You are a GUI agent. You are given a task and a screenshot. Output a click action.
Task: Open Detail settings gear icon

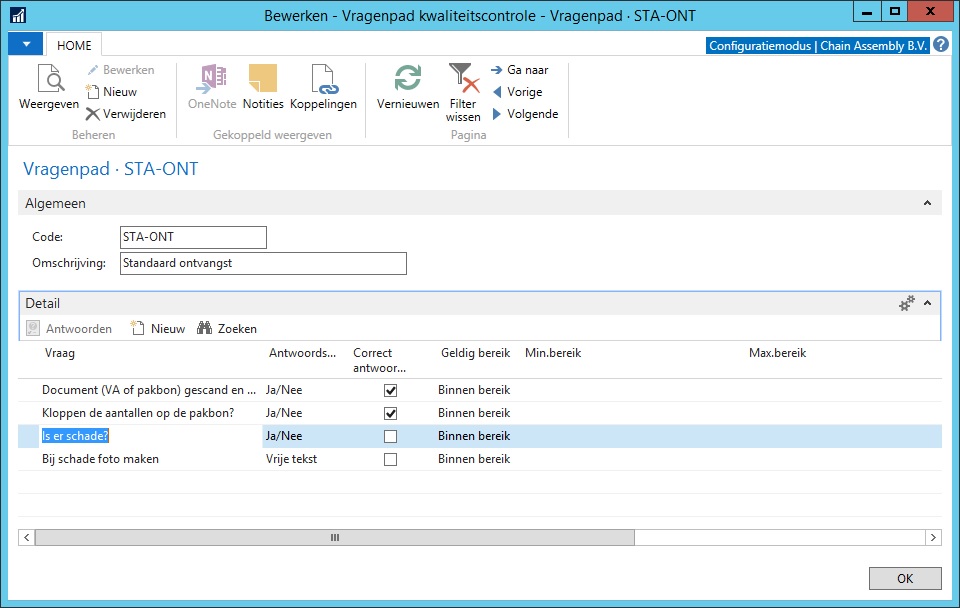pos(907,303)
